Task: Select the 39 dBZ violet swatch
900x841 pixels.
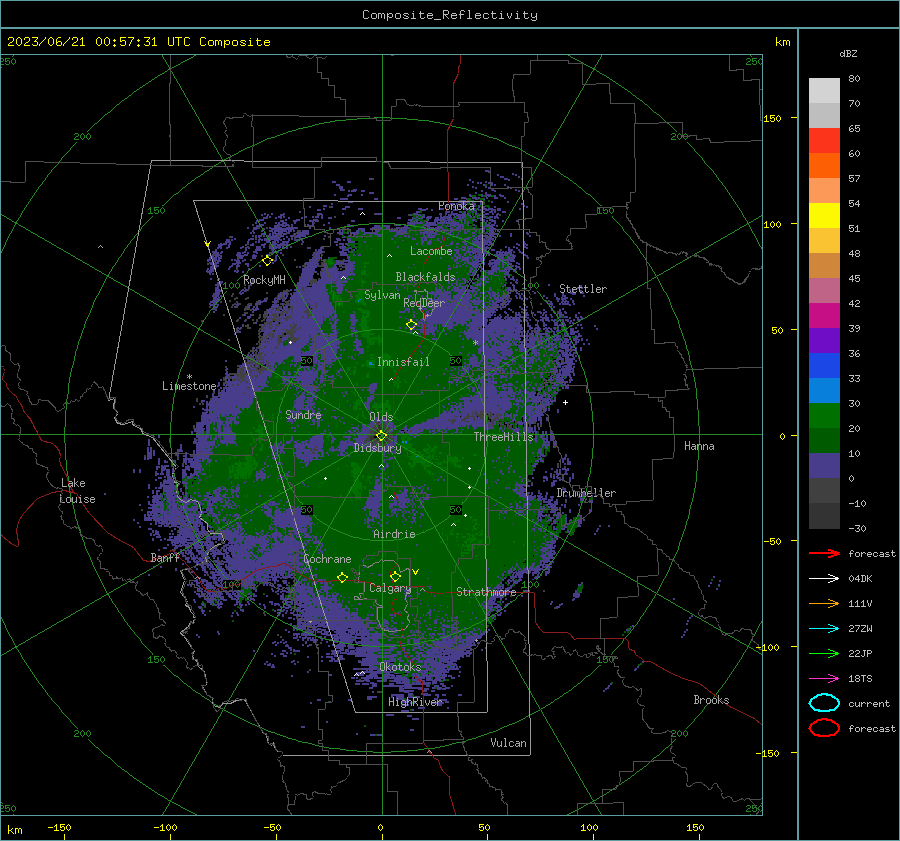Action: pyautogui.click(x=824, y=340)
